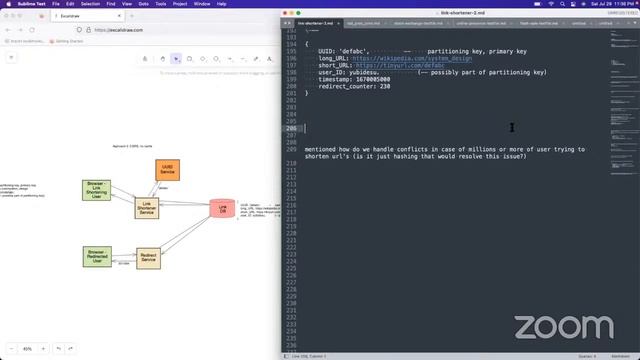Select the Redirect Service box
This screenshot has height=360, width=640.
click(x=148, y=258)
